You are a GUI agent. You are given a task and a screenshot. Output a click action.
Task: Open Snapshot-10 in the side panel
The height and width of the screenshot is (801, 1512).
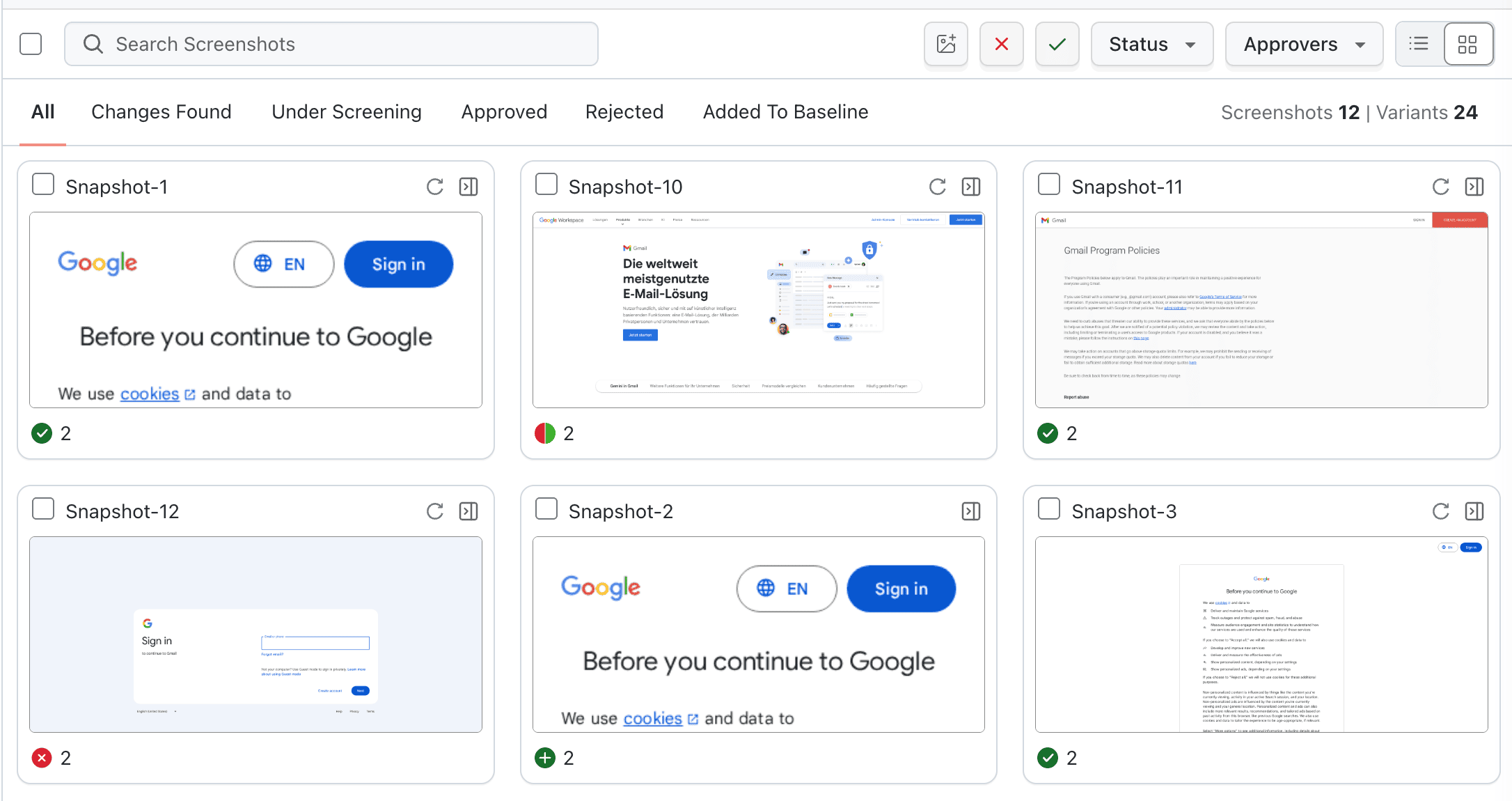click(x=972, y=187)
